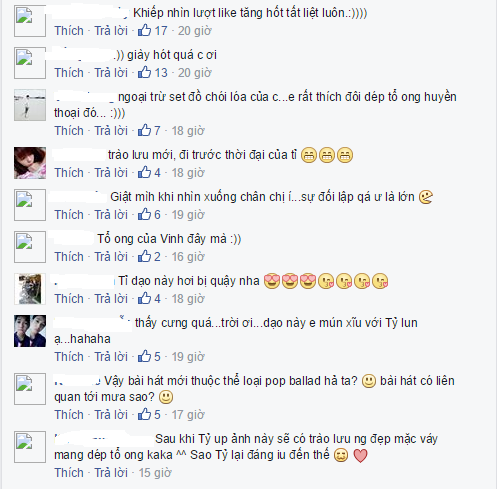Reply to 'giày hót quá' comment via Trả lời
Image resolution: width=497 pixels, height=489 pixels.
click(x=111, y=73)
